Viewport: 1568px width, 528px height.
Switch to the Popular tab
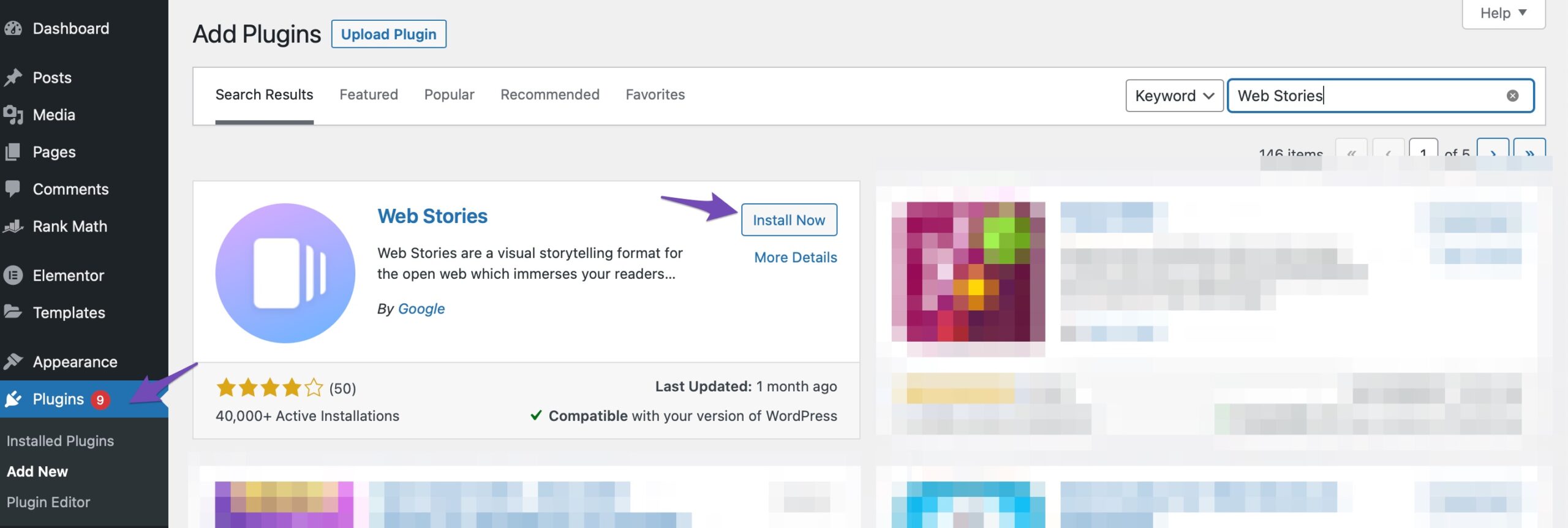point(449,94)
